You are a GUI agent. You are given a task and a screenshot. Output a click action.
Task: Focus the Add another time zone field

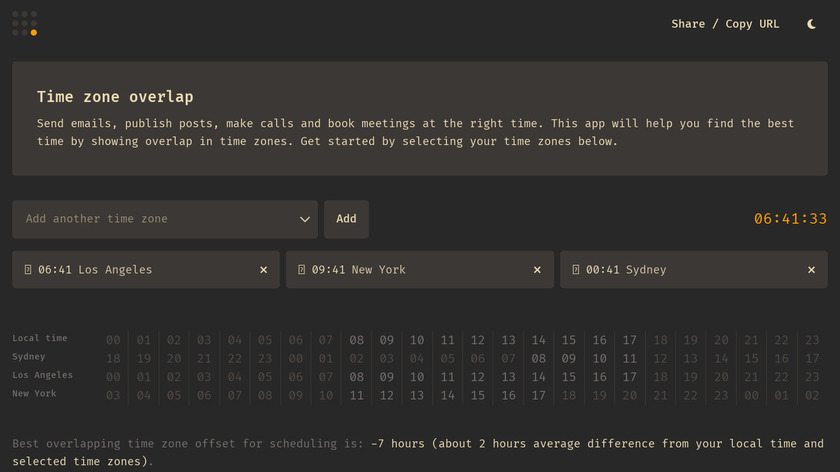click(155, 219)
